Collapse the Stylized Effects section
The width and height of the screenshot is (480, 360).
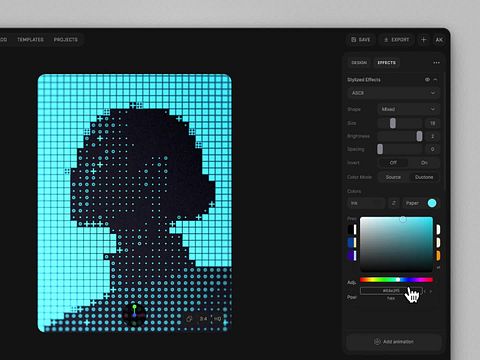point(435,80)
